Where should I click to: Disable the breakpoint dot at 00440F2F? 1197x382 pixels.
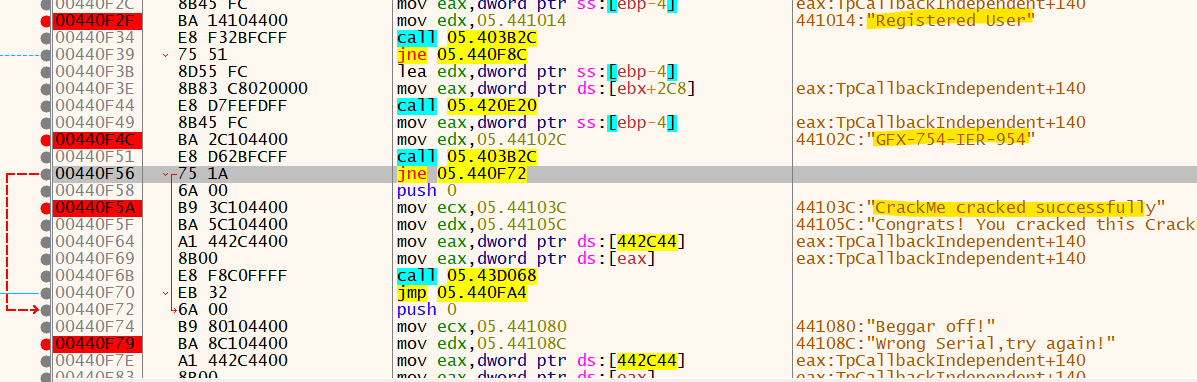tap(46, 21)
